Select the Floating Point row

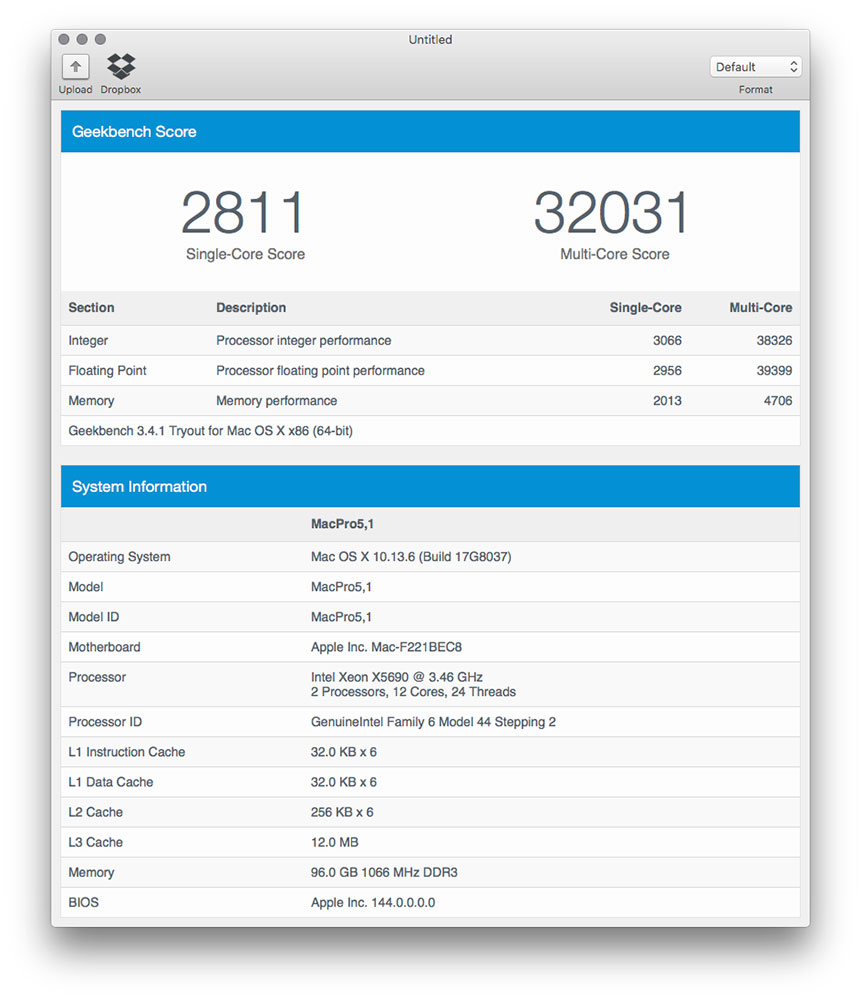430,371
